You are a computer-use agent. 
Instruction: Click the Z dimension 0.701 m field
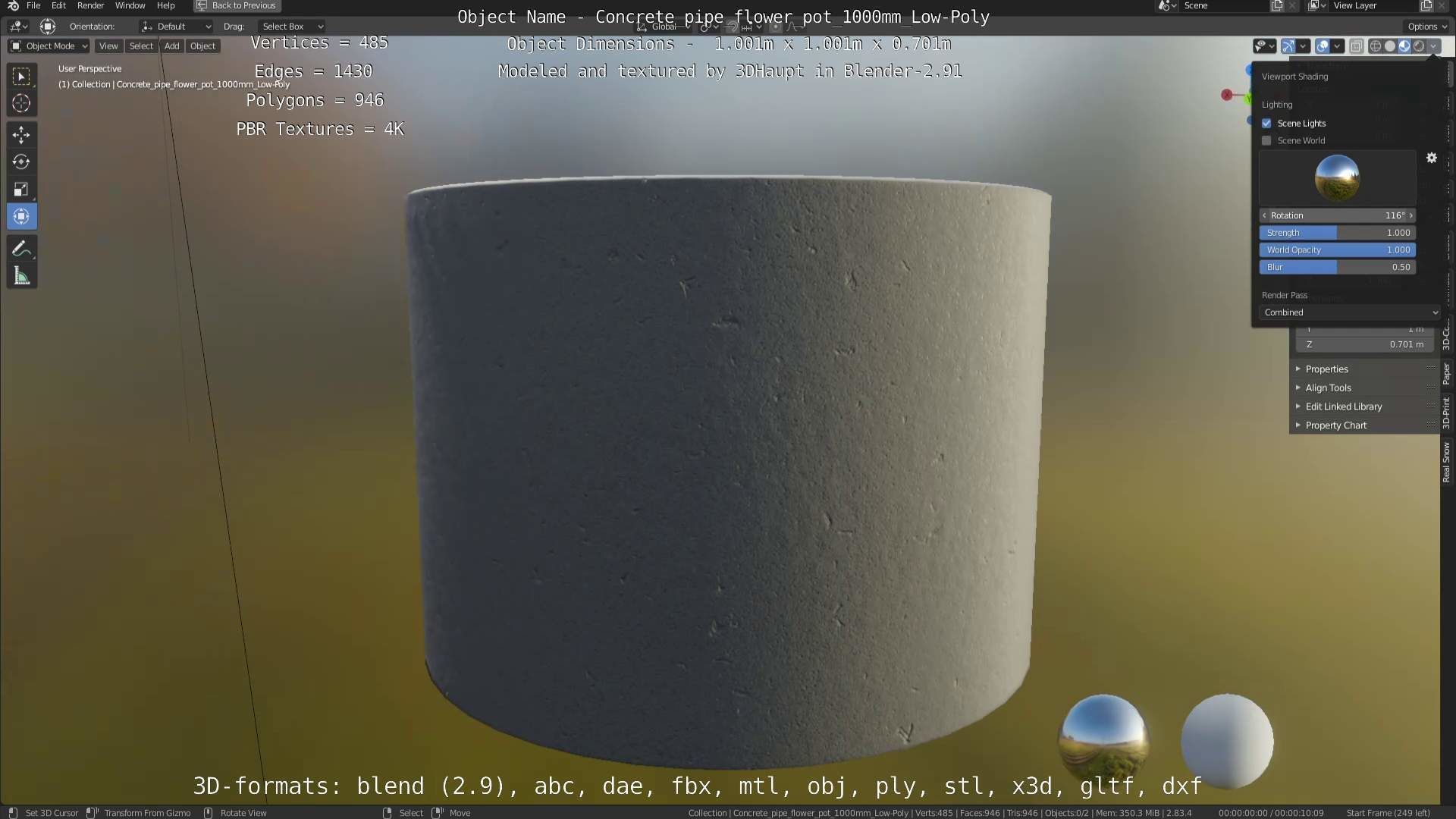pyautogui.click(x=1364, y=344)
